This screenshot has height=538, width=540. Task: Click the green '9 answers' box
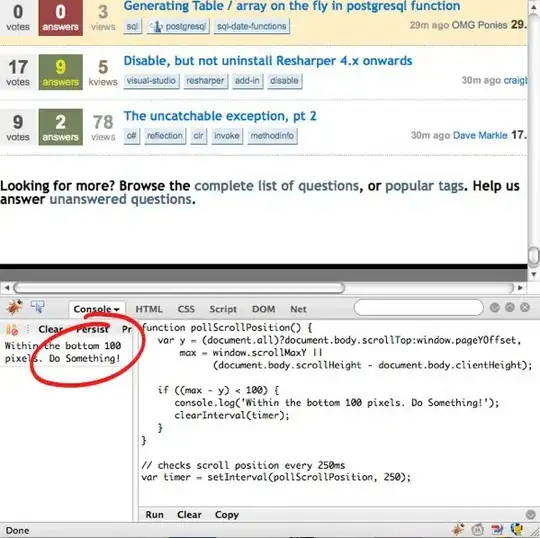(61, 72)
